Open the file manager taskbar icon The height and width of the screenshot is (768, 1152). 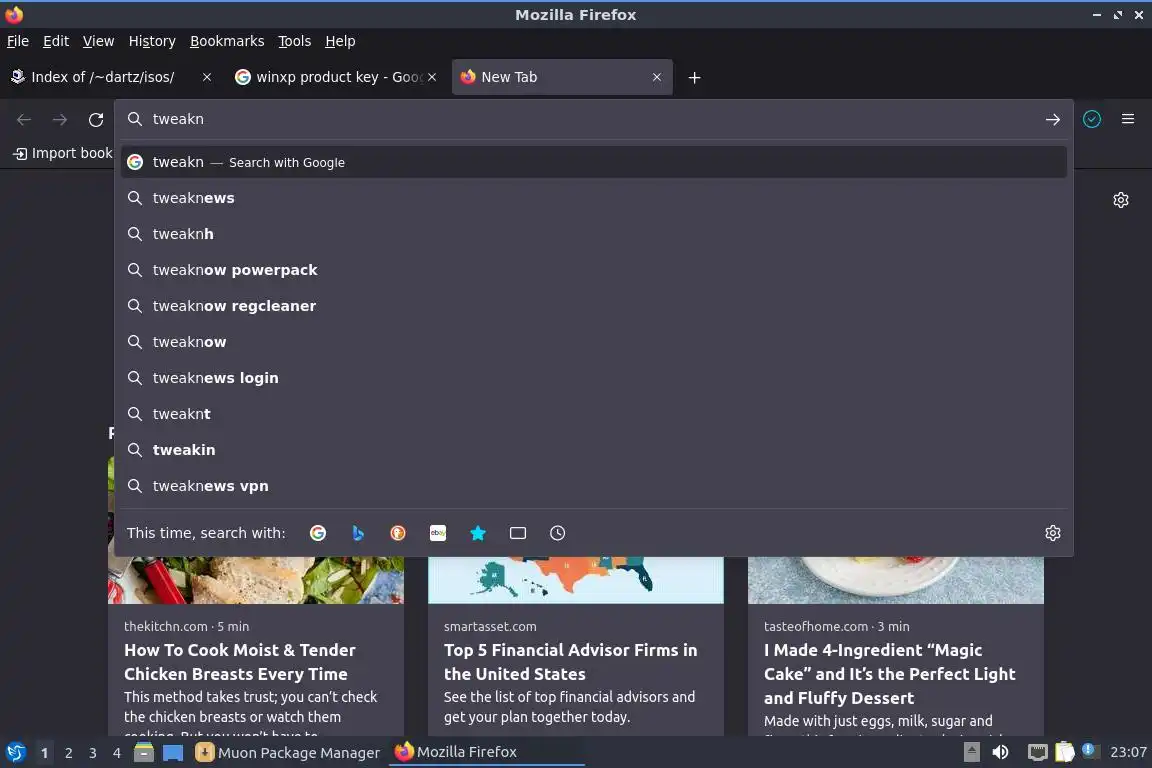[144, 753]
